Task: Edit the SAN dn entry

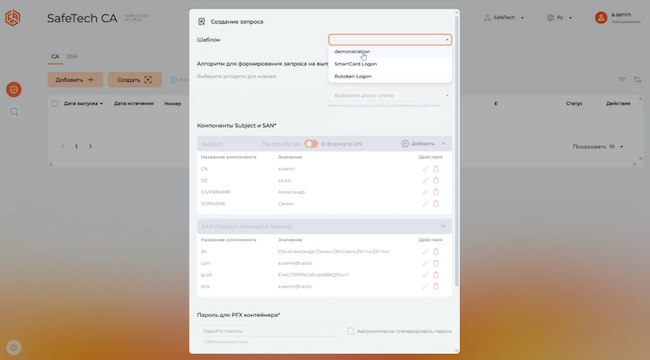Action: pyautogui.click(x=425, y=252)
